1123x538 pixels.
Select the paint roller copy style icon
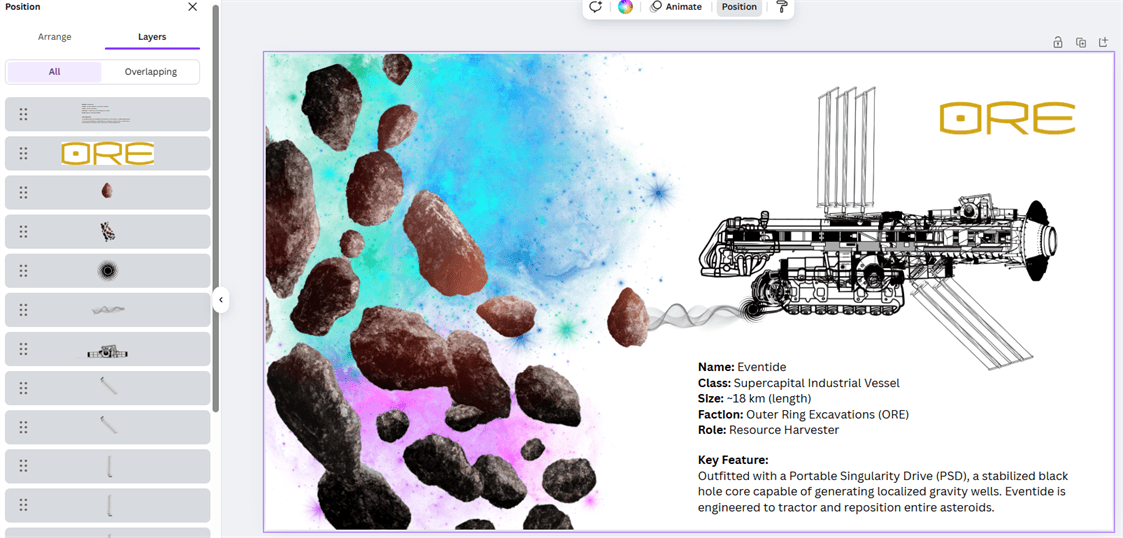point(782,7)
